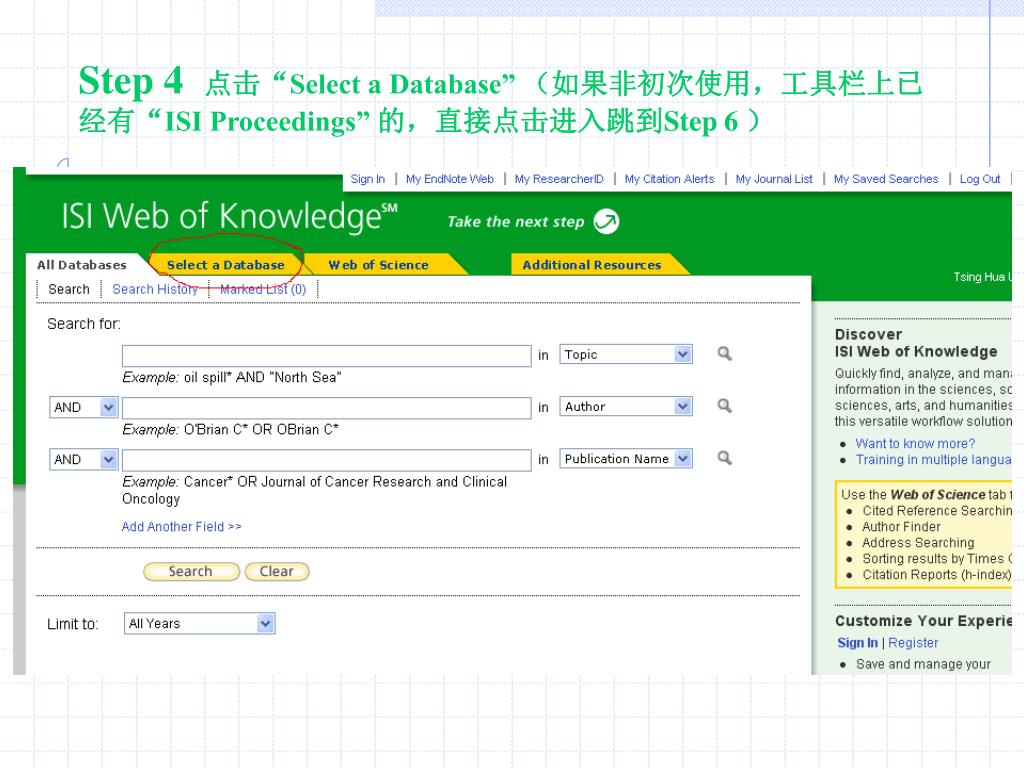Click the Register link in the sidebar
This screenshot has height=768, width=1024.
pos(913,643)
